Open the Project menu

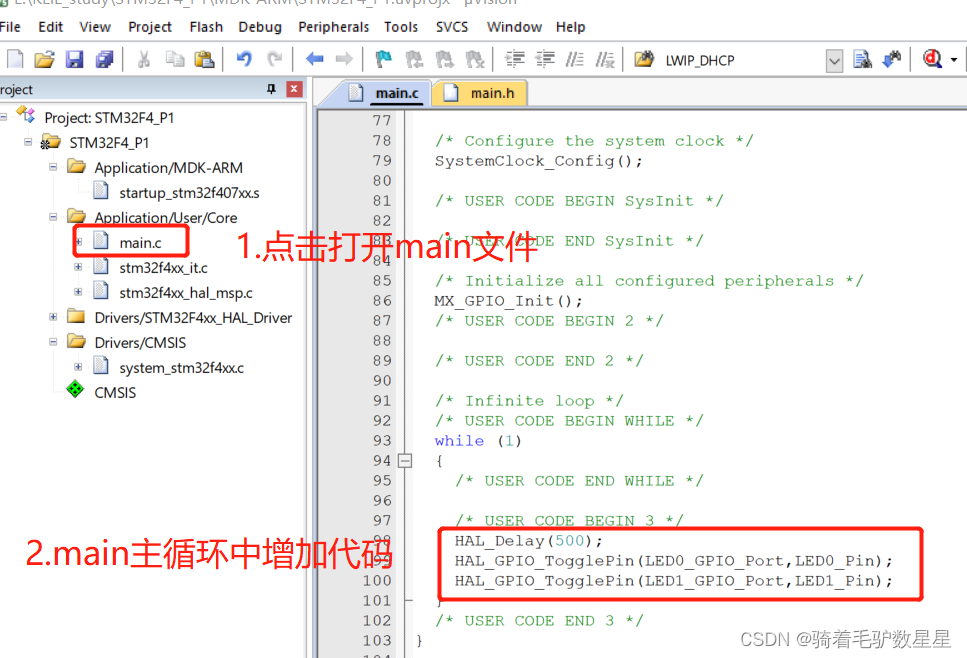[150, 27]
